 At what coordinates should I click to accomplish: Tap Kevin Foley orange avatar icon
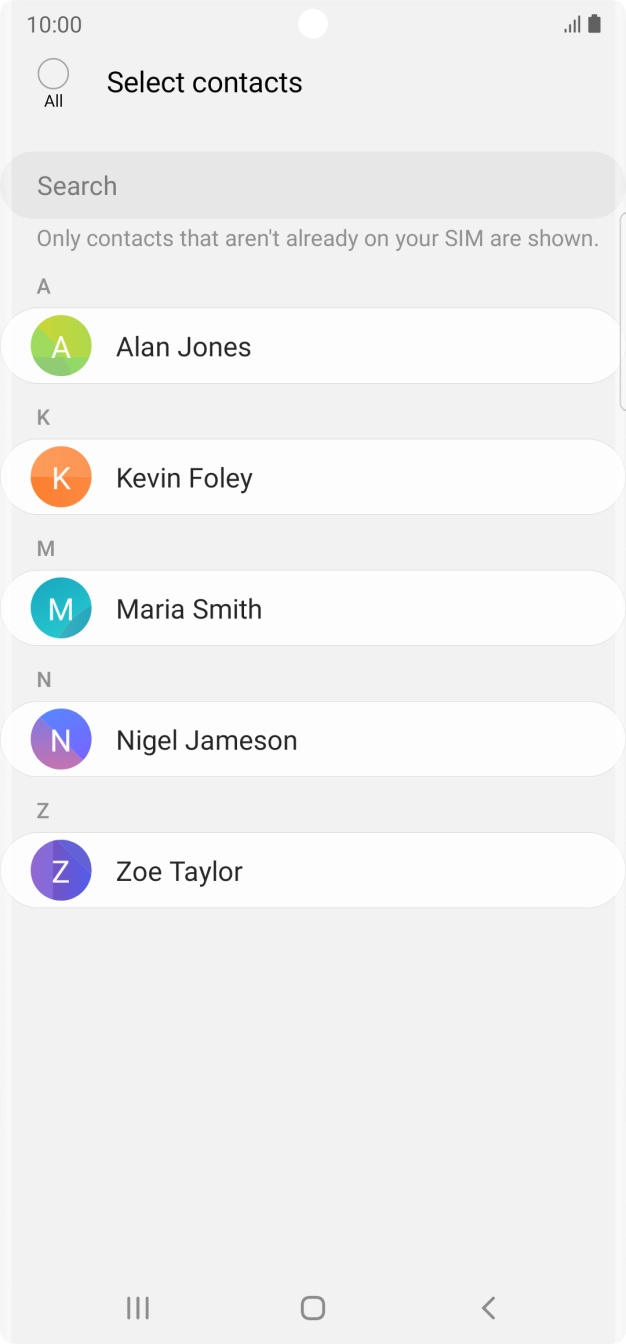tap(61, 477)
